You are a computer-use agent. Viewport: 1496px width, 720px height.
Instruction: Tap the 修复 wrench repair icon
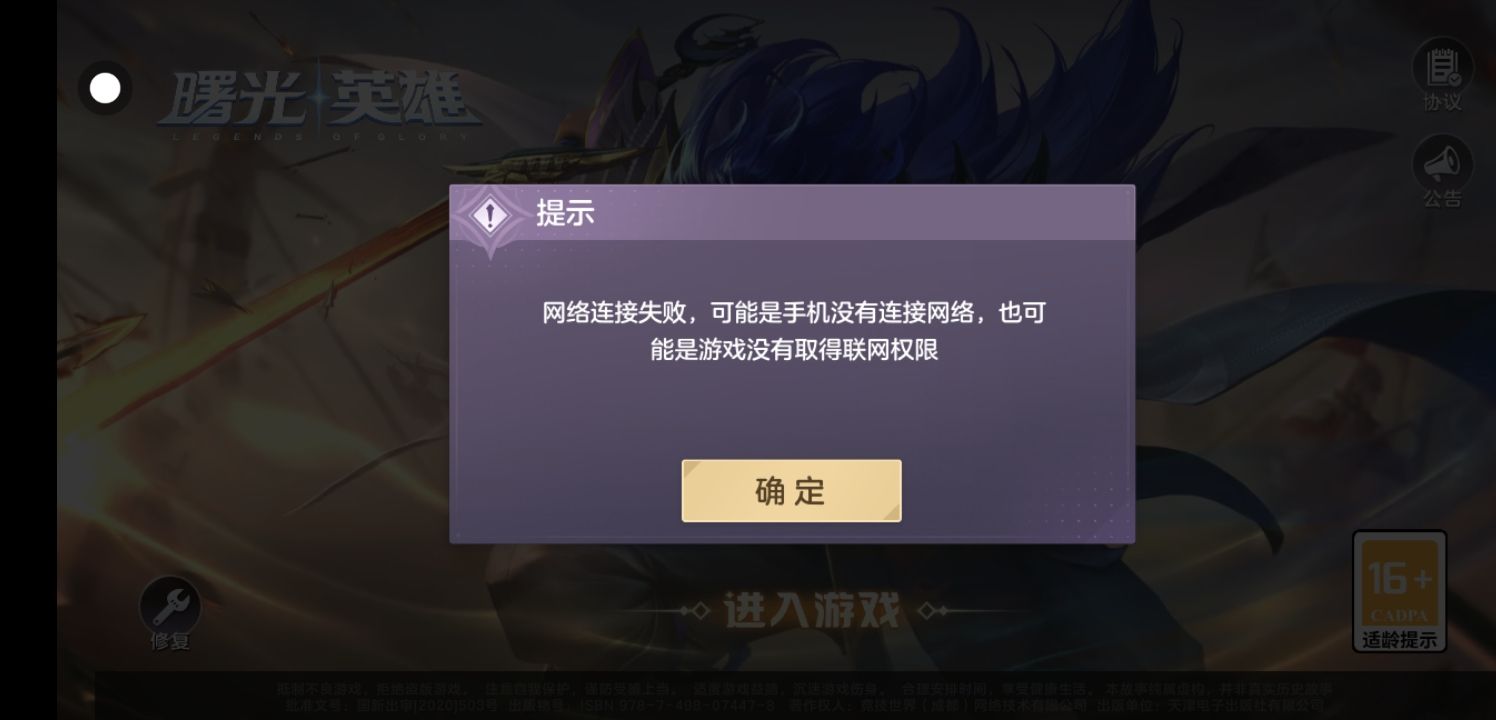coord(170,605)
